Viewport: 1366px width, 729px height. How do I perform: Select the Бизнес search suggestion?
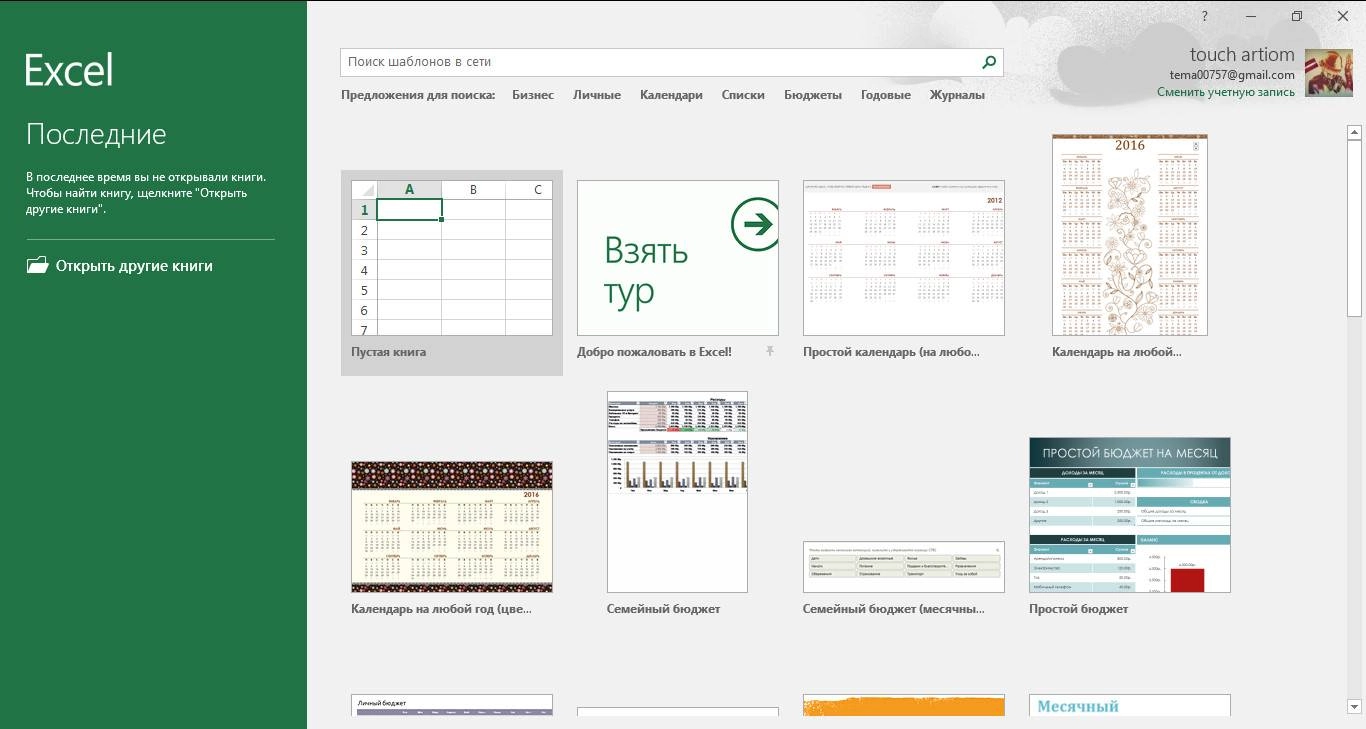pyautogui.click(x=533, y=95)
